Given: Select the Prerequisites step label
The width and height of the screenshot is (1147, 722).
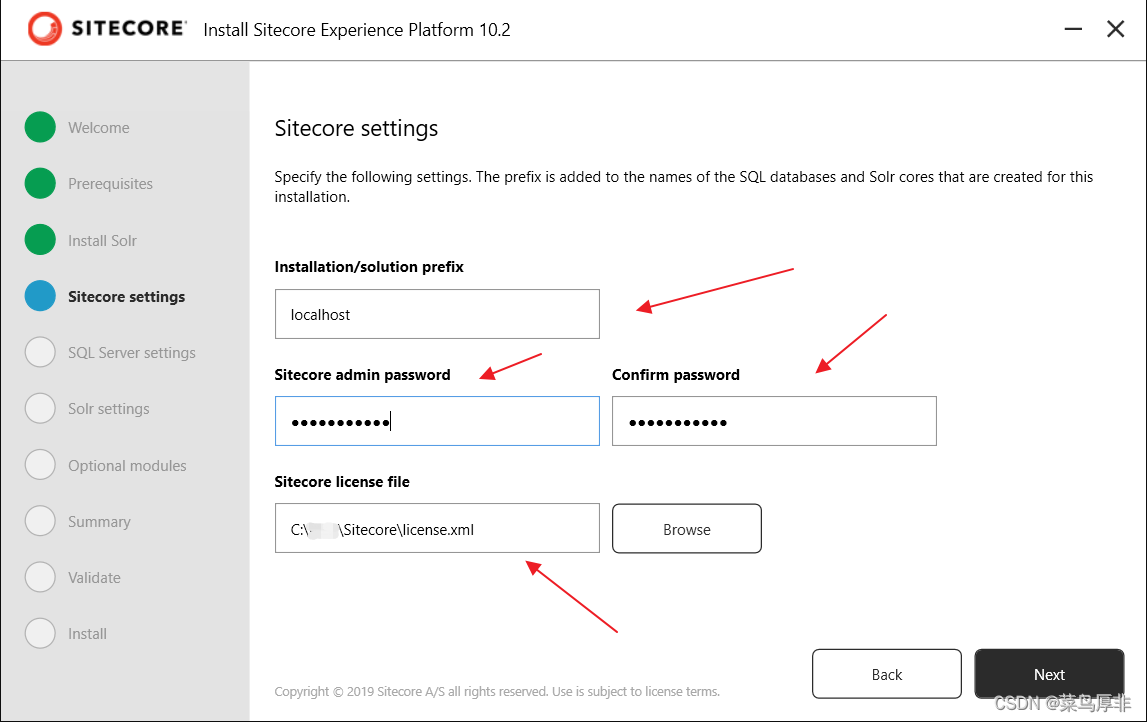Looking at the screenshot, I should point(110,184).
